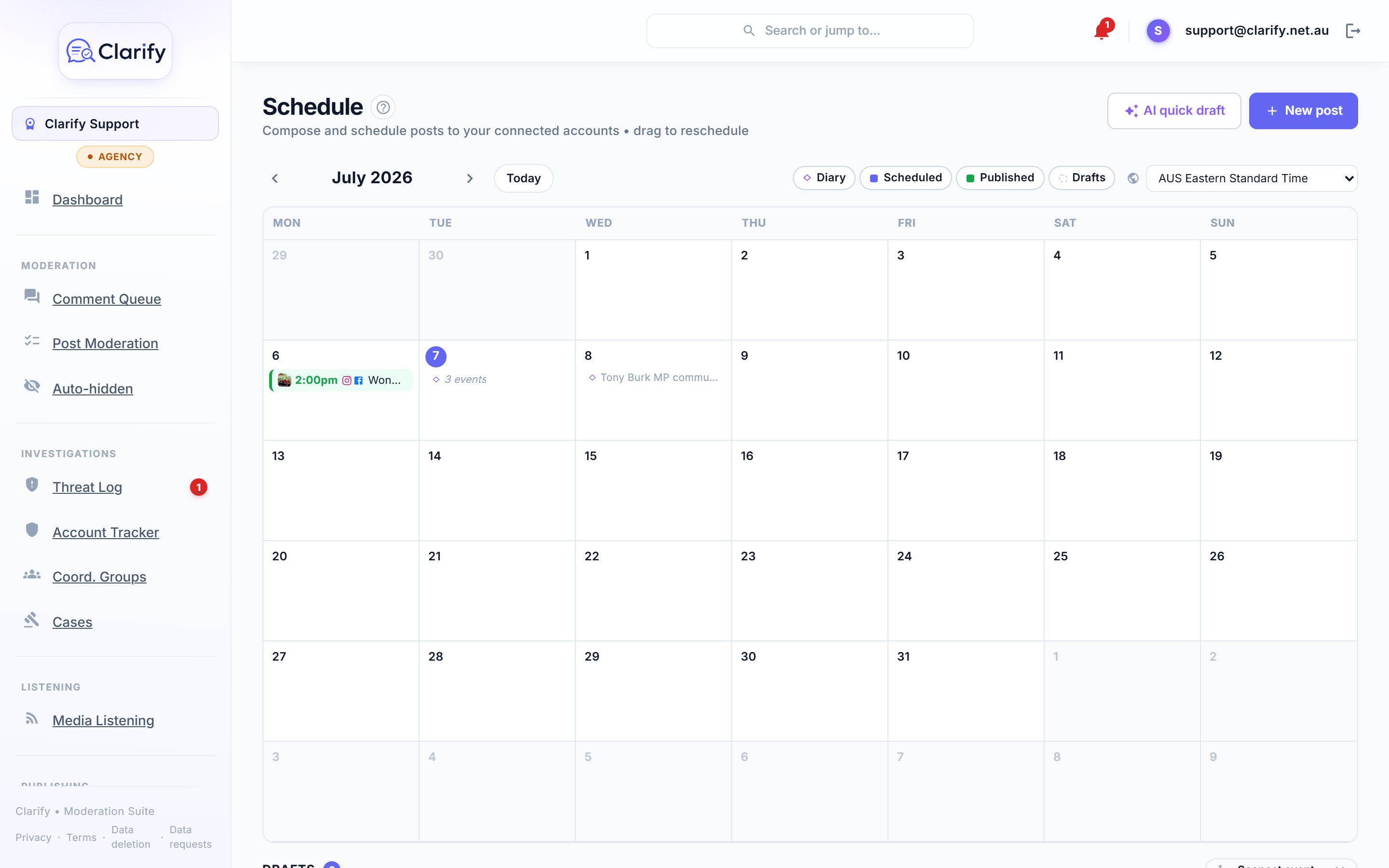Open the Tony Burk MP diary event

pyautogui.click(x=653, y=377)
